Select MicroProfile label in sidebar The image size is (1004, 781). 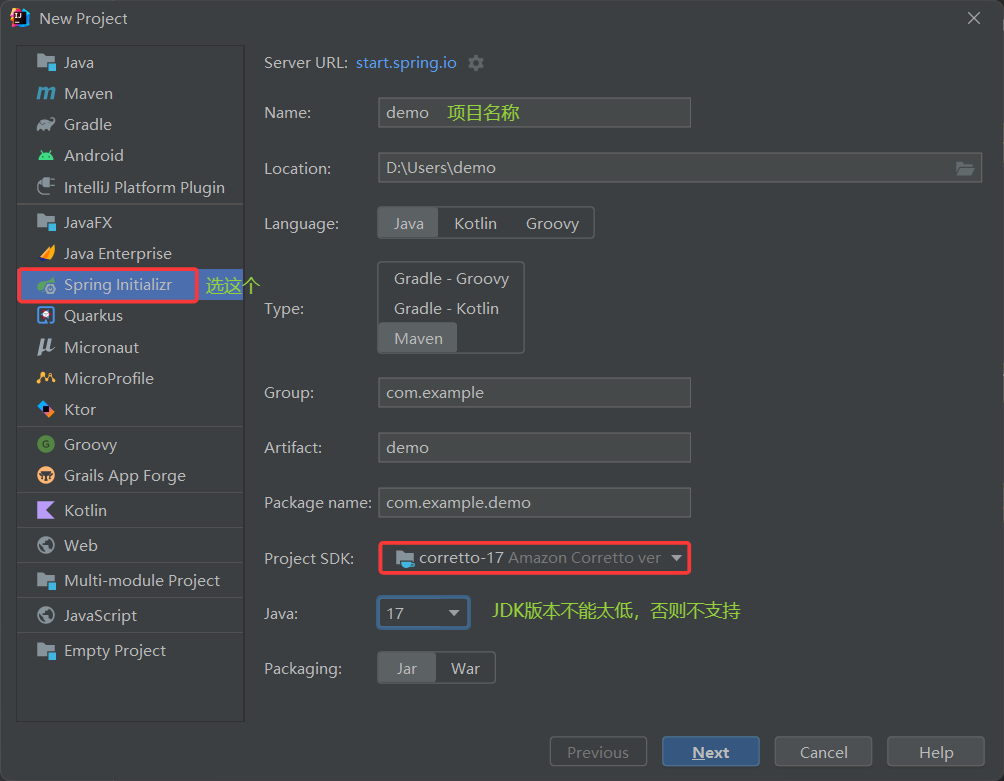pyautogui.click(x=109, y=378)
